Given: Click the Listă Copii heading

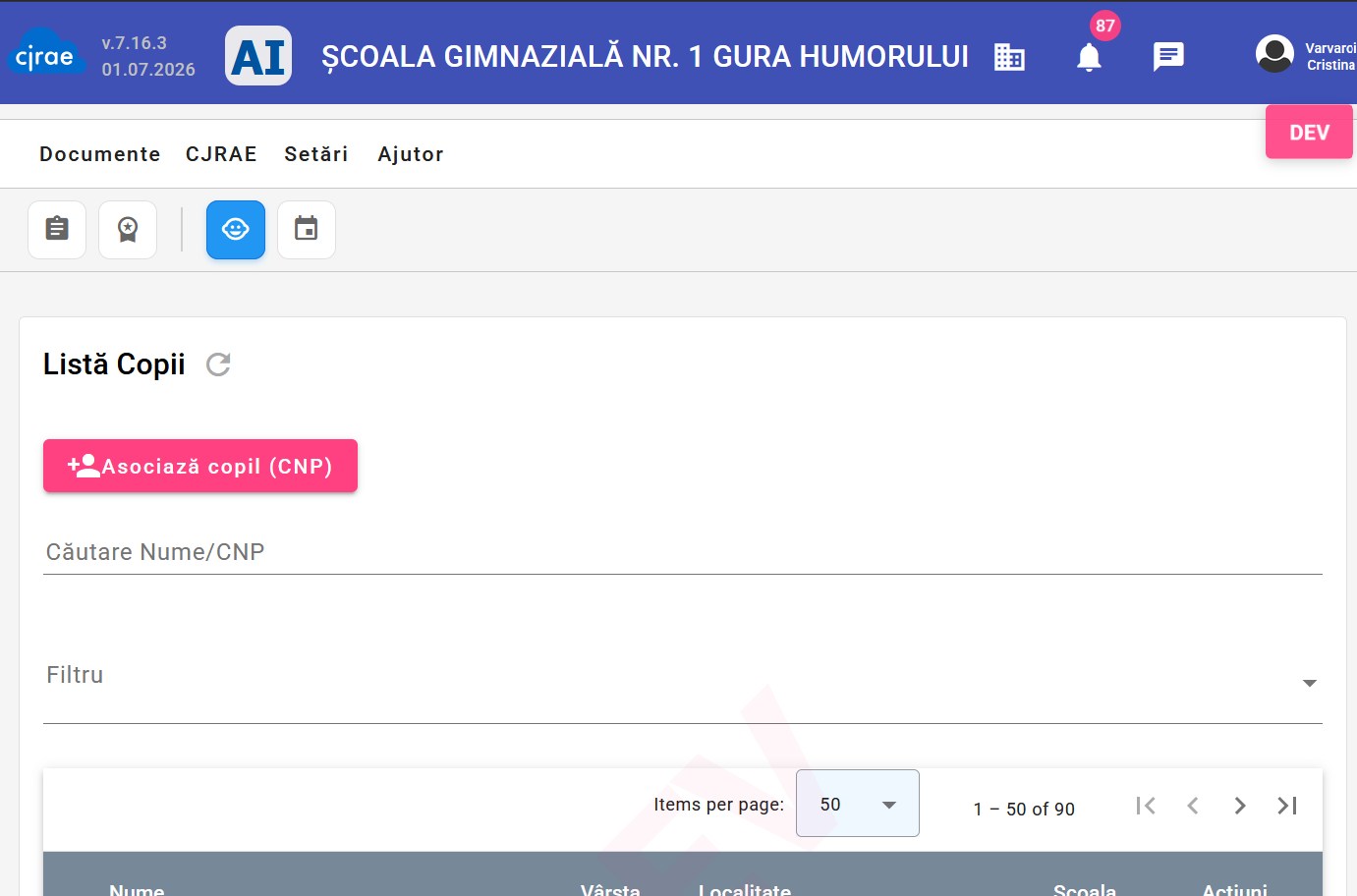Looking at the screenshot, I should 114,364.
